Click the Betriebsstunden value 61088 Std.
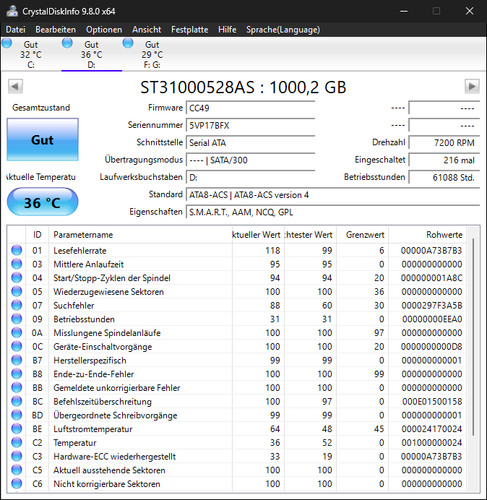487x500 pixels. 444,177
